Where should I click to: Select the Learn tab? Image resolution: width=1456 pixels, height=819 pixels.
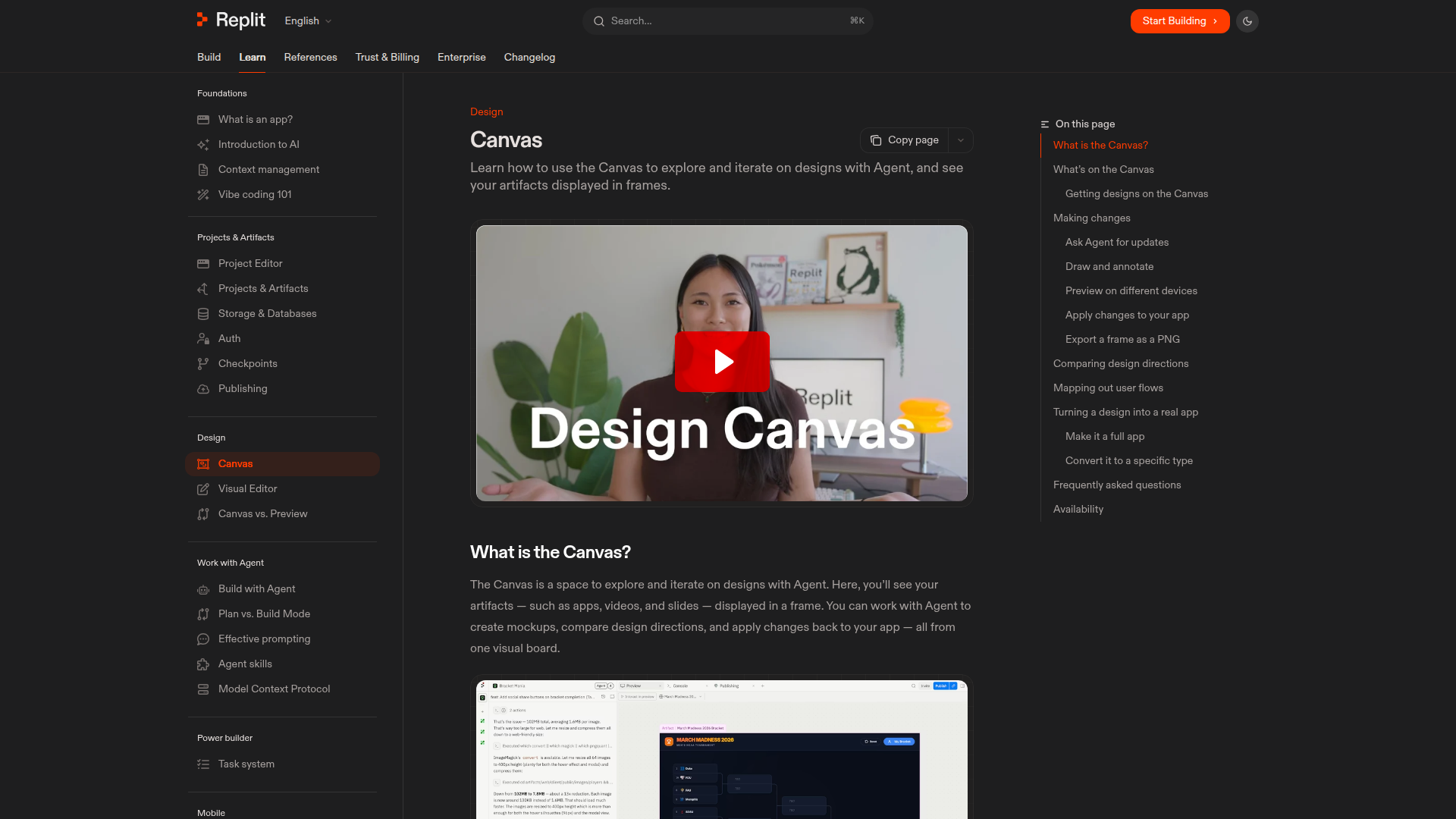pos(253,58)
